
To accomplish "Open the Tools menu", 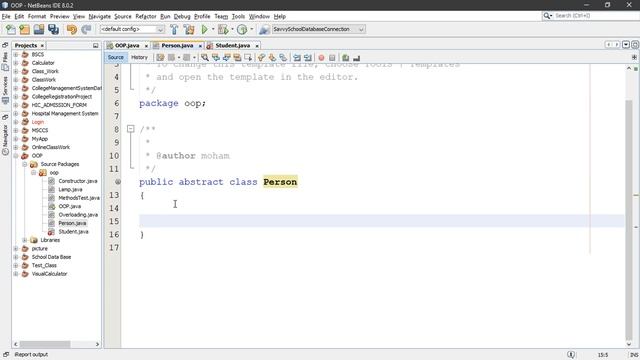I will 238,16.
